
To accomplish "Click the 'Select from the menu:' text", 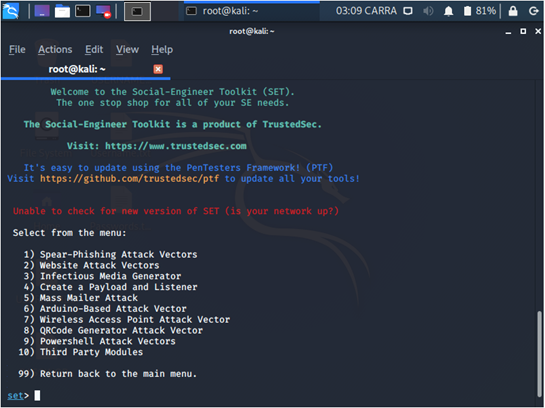I will 70,232.
